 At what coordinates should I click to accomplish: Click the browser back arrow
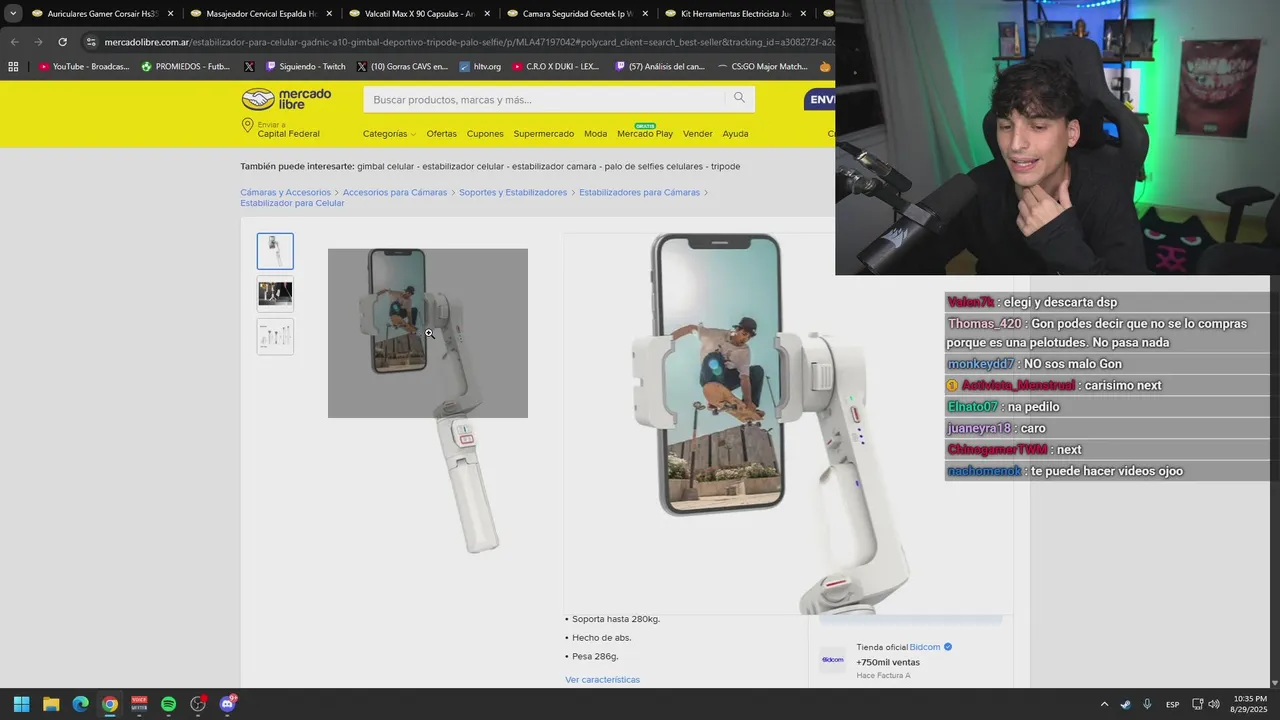coord(14,42)
